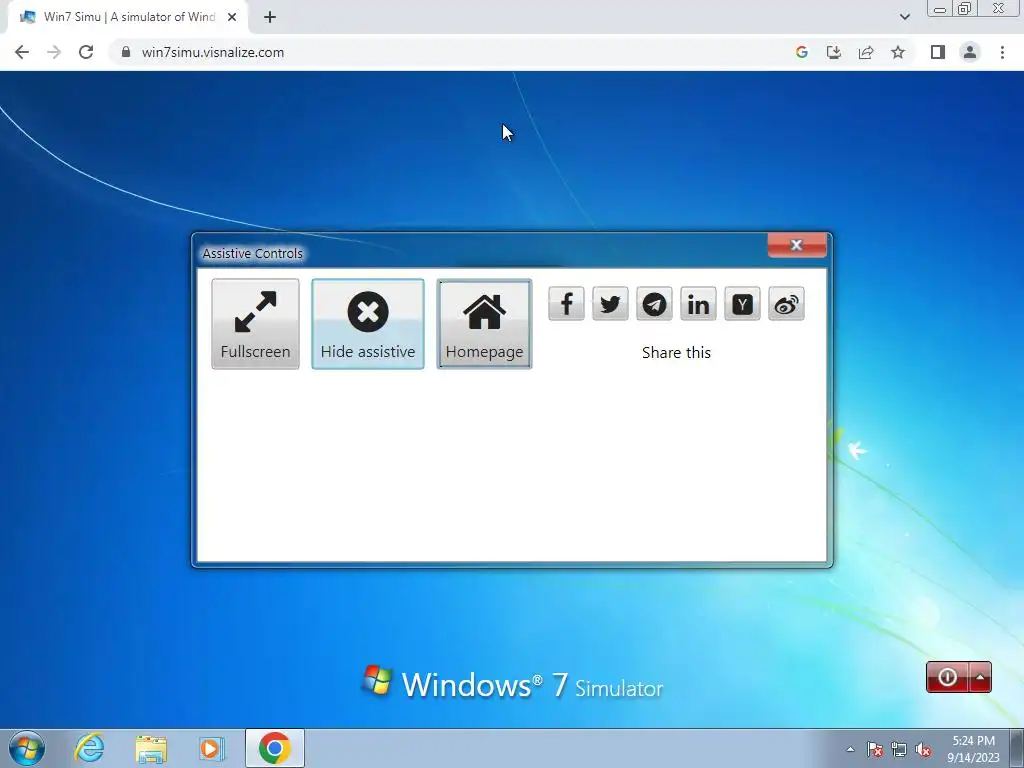Open a new tab with plus button
The image size is (1024, 768).
coord(270,17)
